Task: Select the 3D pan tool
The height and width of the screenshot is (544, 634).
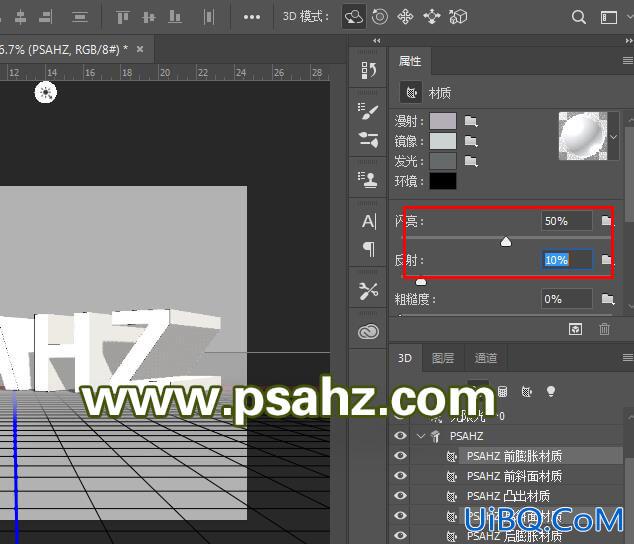Action: point(405,17)
